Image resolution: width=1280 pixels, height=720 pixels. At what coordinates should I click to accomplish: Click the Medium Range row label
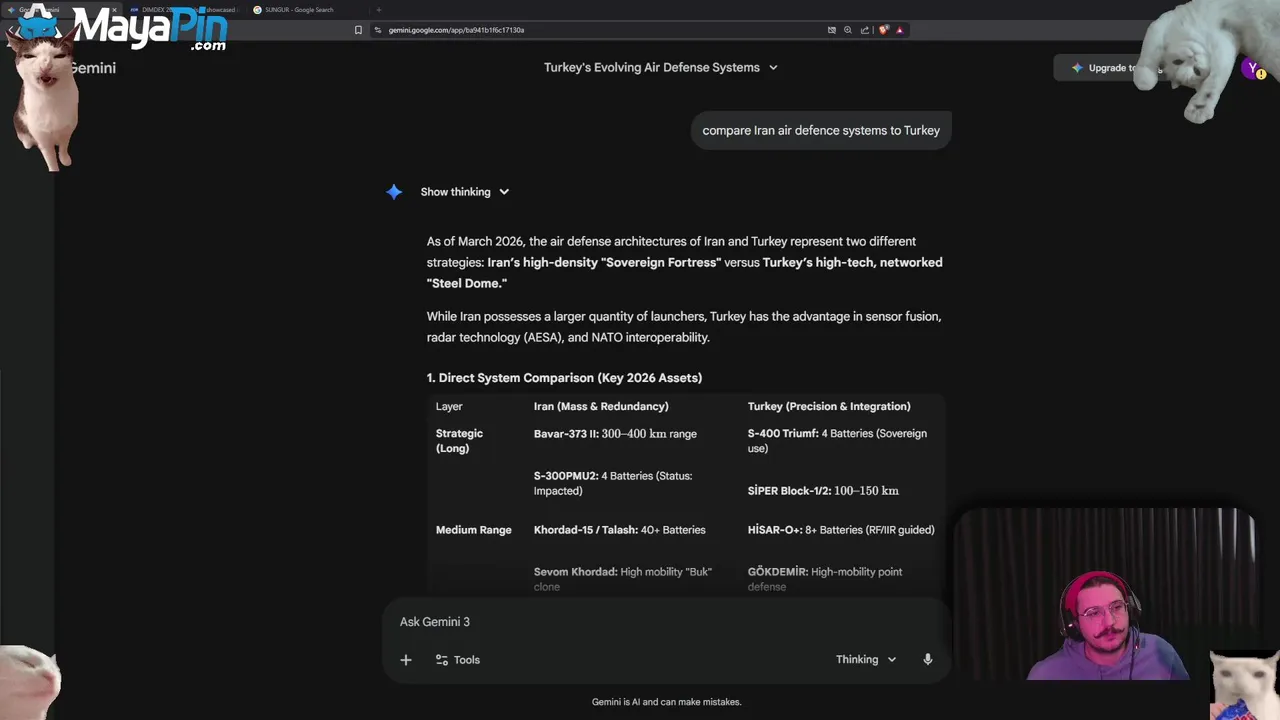pyautogui.click(x=473, y=530)
